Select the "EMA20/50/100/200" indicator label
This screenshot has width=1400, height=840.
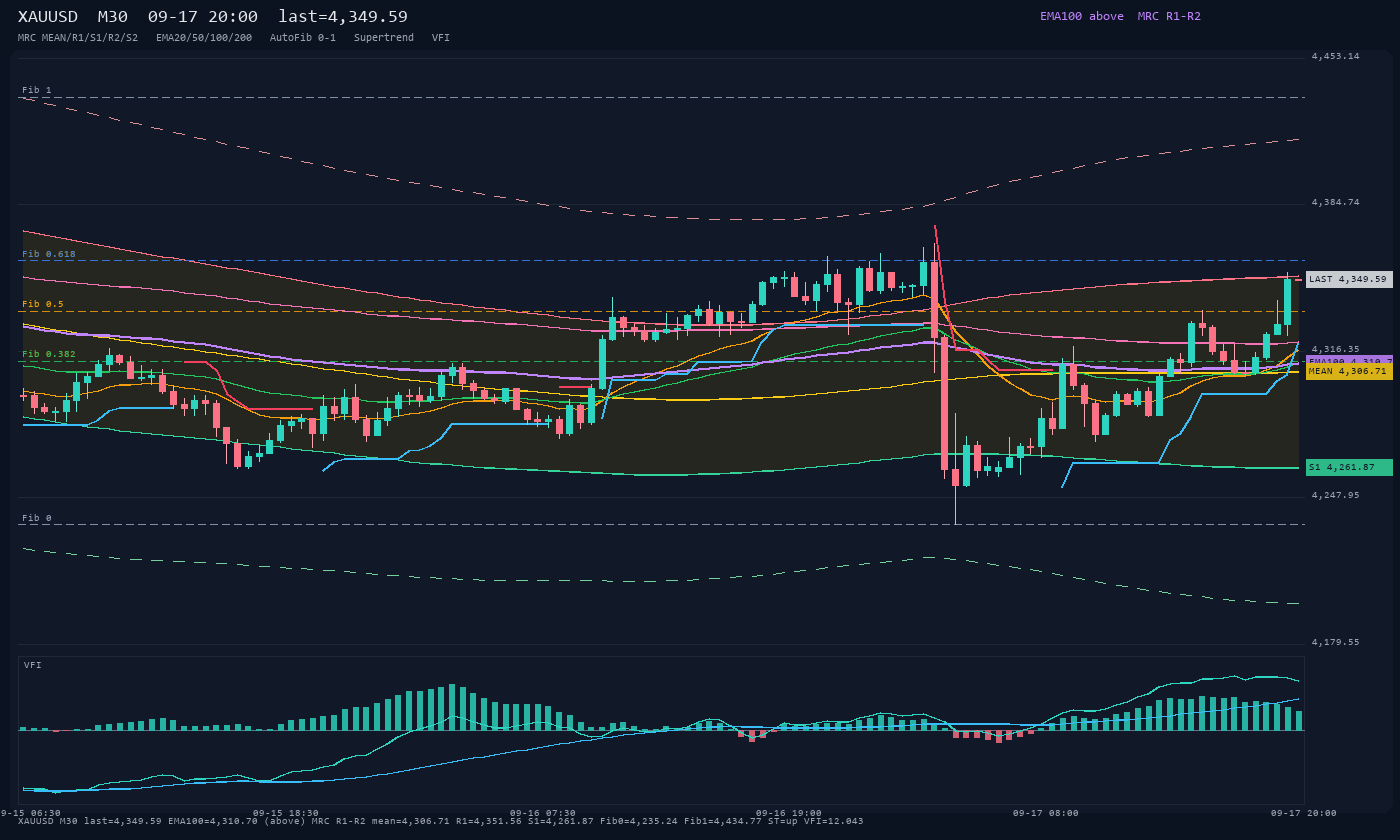[x=204, y=37]
